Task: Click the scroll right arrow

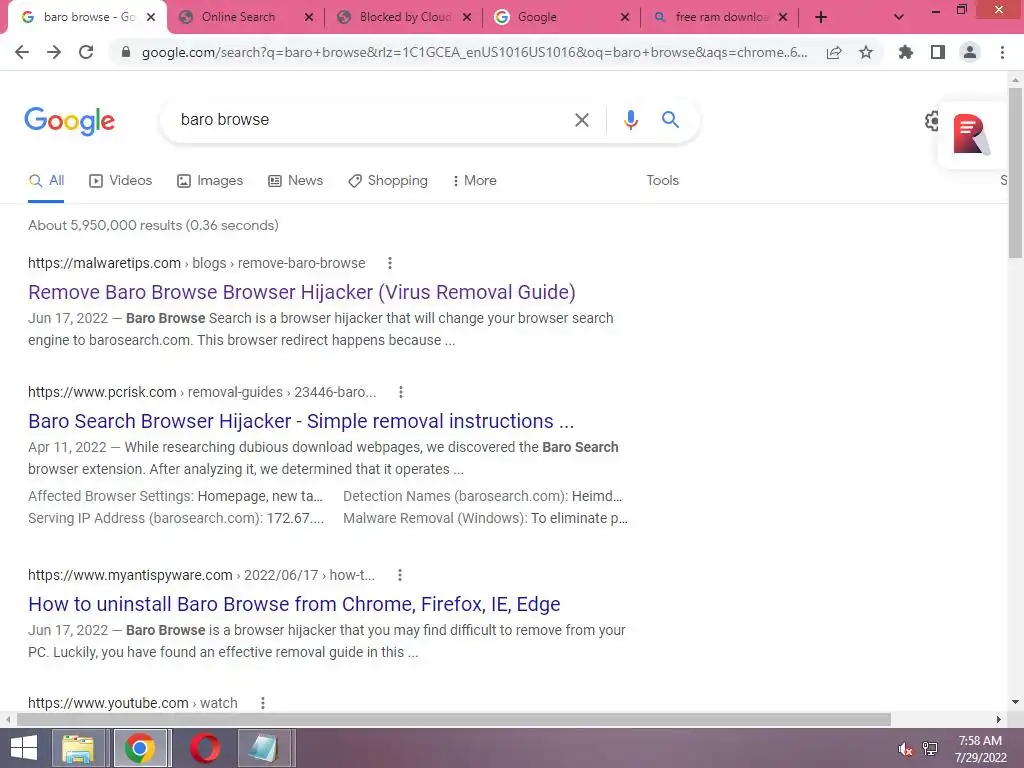Action: click(x=999, y=719)
